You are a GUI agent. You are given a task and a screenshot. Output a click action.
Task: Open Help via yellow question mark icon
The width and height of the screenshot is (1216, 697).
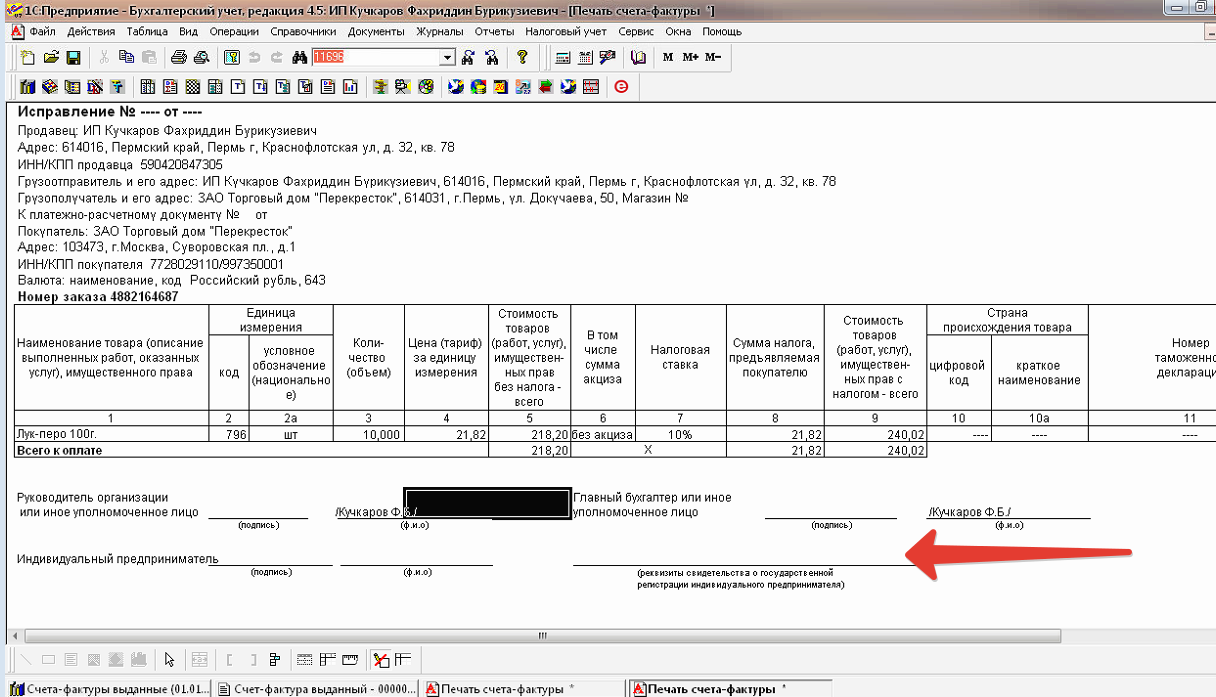(522, 57)
